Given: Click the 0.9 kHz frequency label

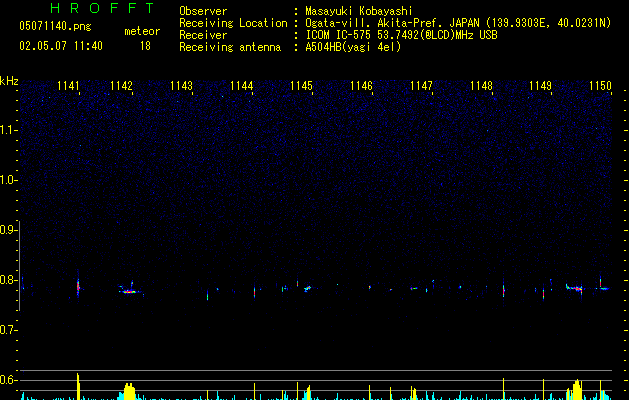Looking at the screenshot, I should pos(8,230).
